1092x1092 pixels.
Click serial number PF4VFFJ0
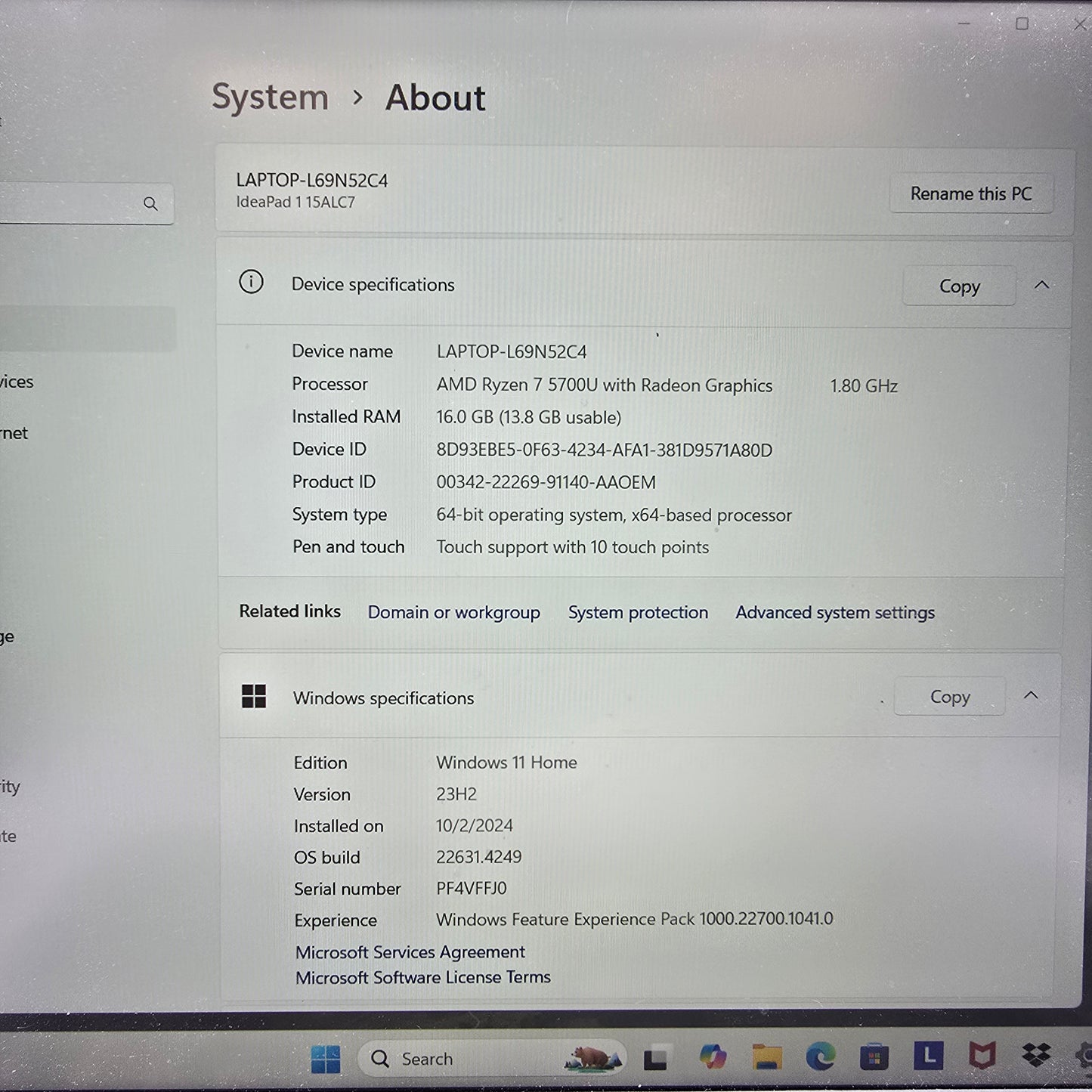[472, 889]
